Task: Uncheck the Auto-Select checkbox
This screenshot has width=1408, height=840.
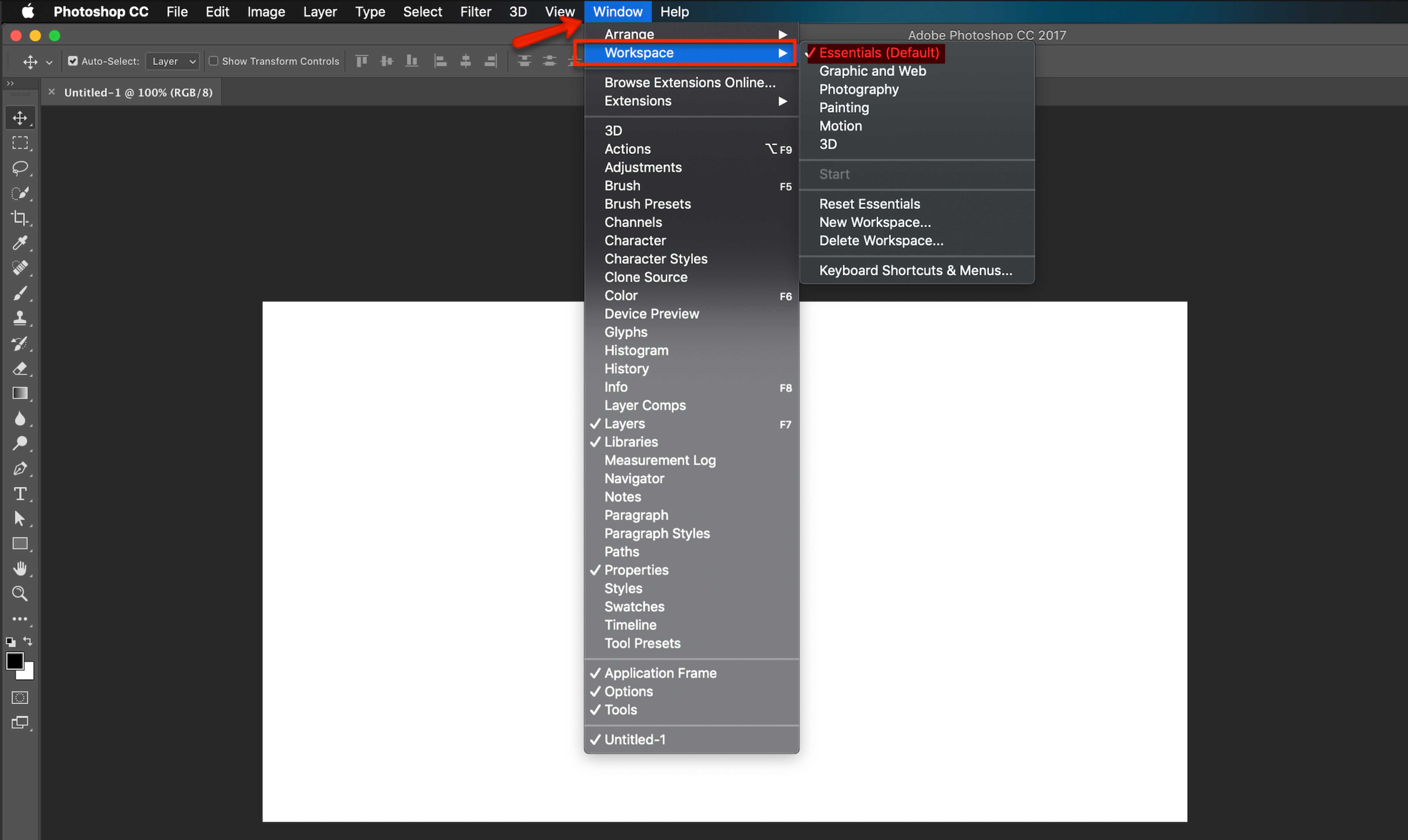Action: pyautogui.click(x=73, y=61)
